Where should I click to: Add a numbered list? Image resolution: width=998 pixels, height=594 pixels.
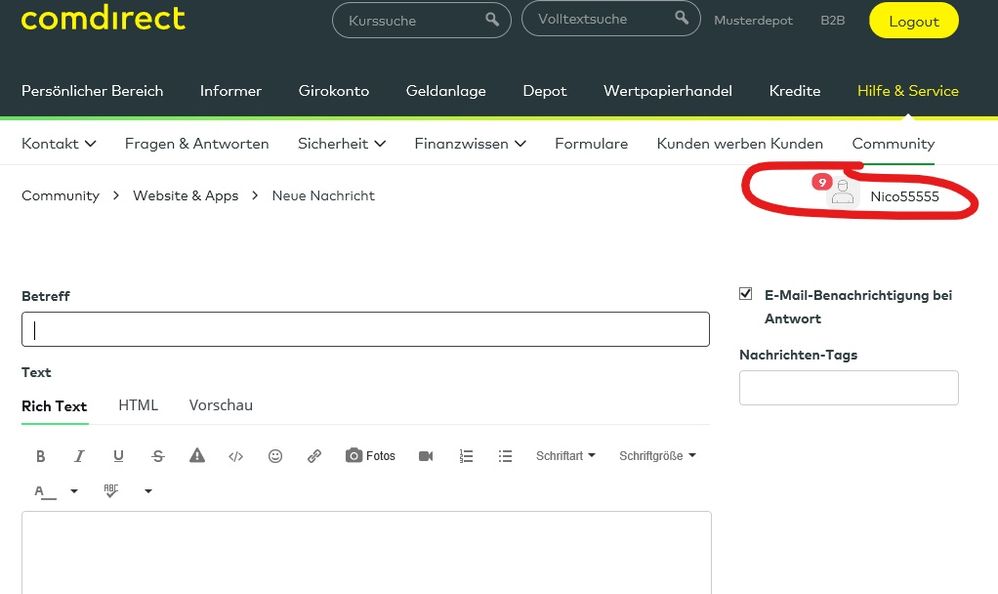pyautogui.click(x=466, y=456)
